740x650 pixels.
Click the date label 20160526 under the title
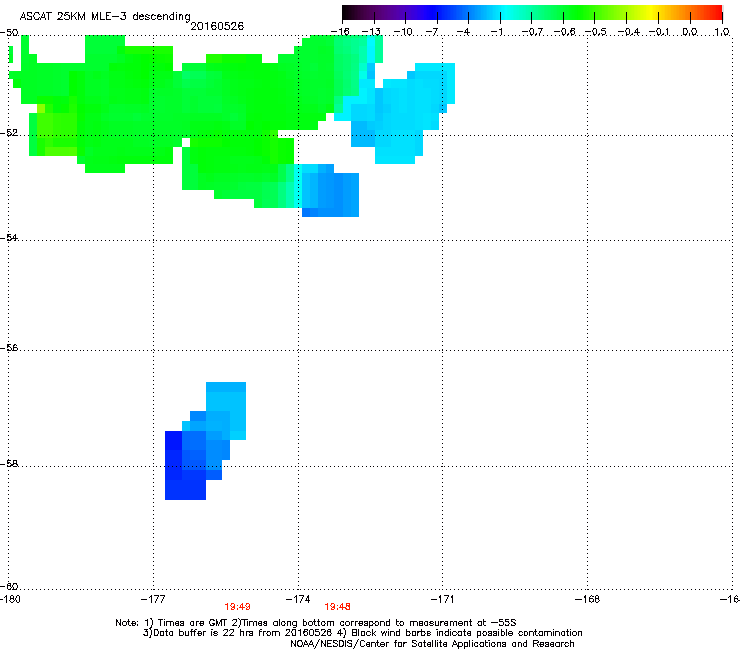pos(217,26)
